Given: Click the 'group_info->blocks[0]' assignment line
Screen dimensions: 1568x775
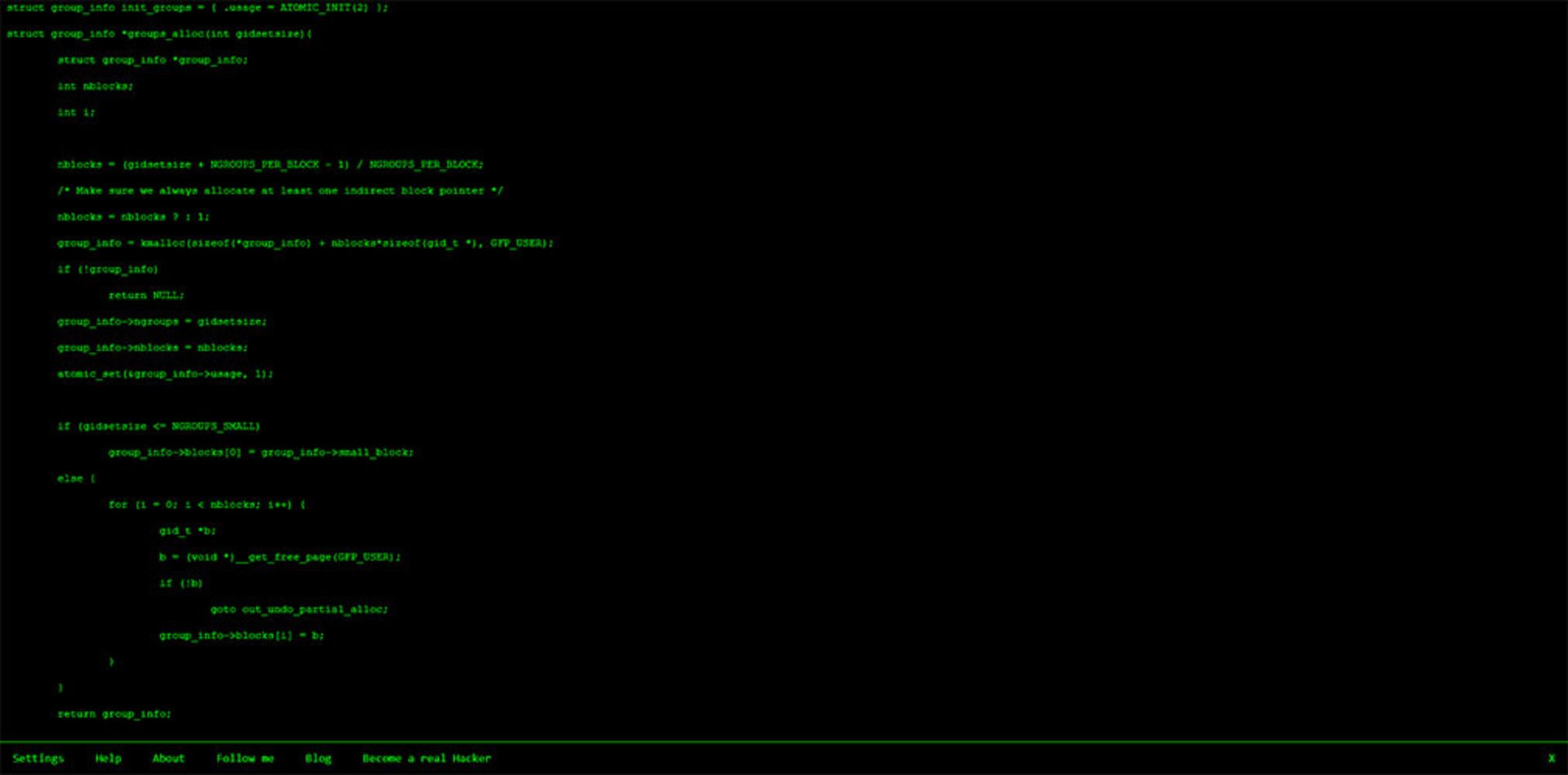Looking at the screenshot, I should [x=261, y=452].
